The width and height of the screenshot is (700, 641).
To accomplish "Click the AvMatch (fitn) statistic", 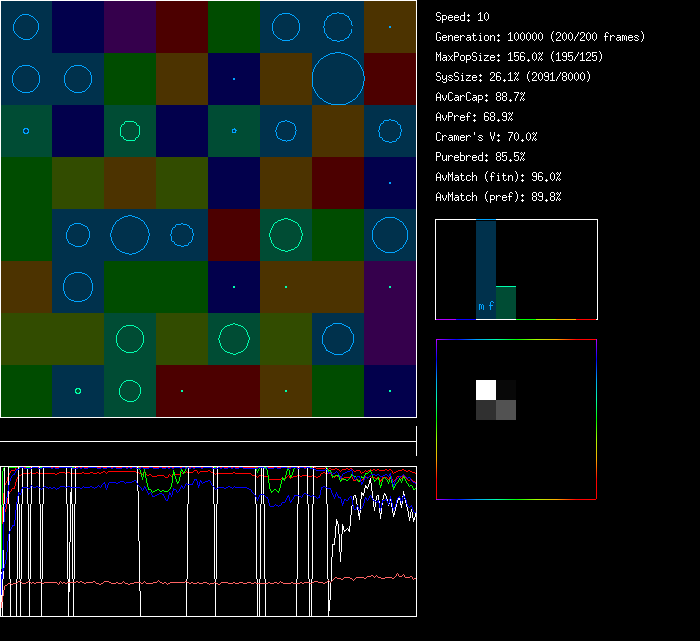I will [x=498, y=177].
